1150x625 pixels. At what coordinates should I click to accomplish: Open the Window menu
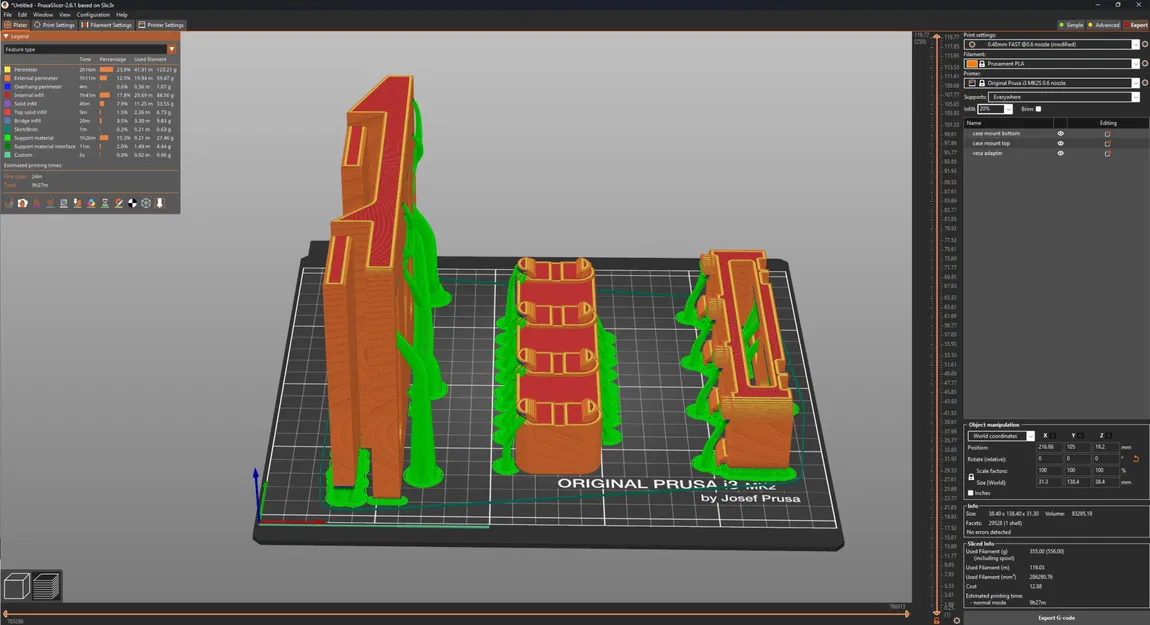43,15
